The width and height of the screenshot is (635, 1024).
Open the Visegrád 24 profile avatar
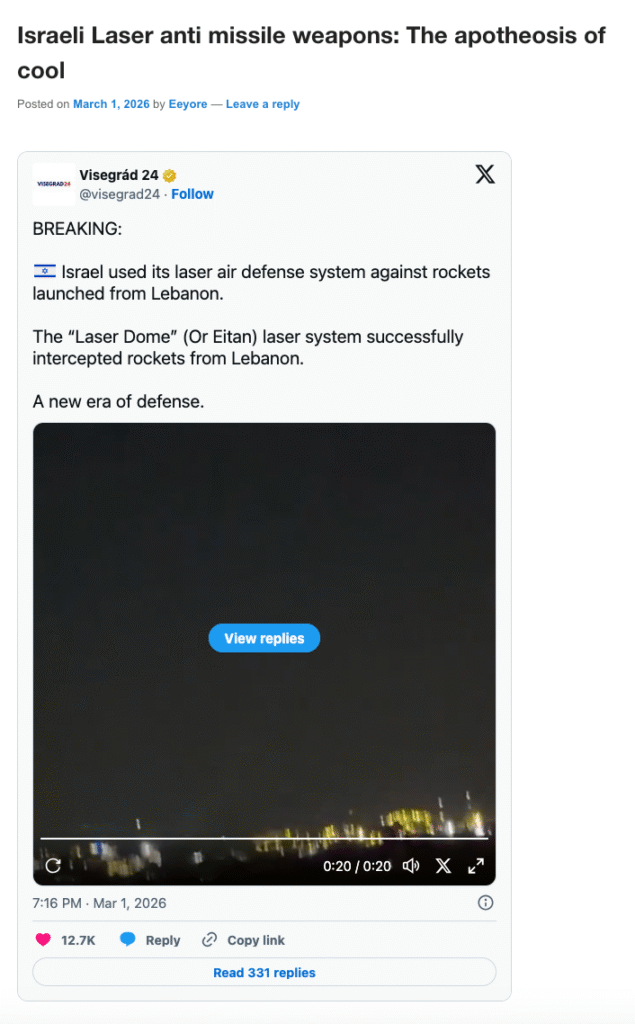point(53,184)
